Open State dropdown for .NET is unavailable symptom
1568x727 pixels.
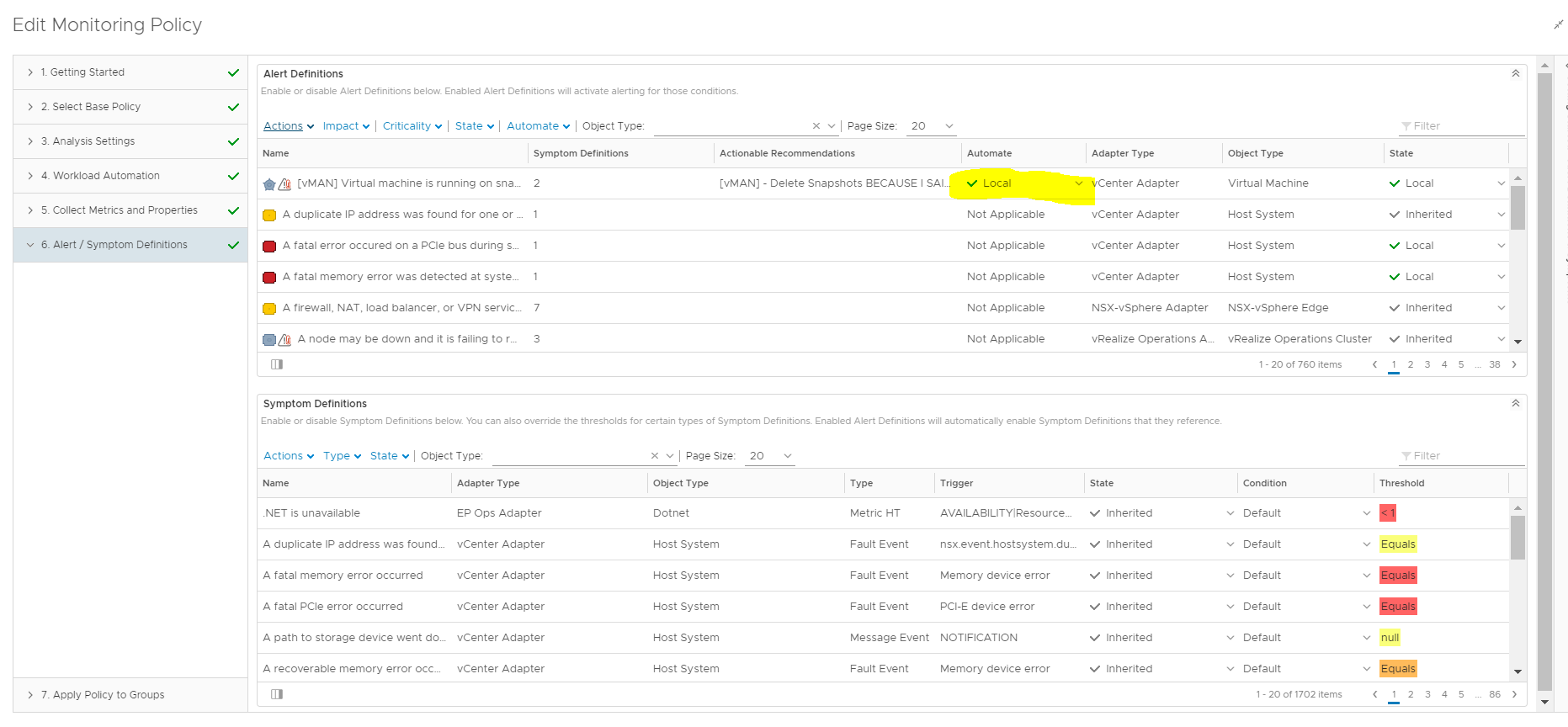(1230, 513)
